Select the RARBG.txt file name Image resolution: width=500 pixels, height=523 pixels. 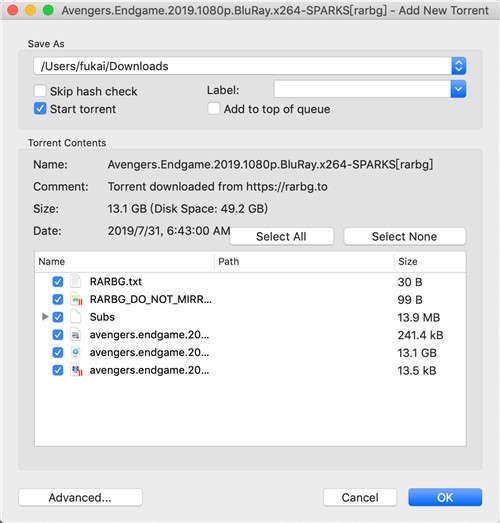[116, 282]
